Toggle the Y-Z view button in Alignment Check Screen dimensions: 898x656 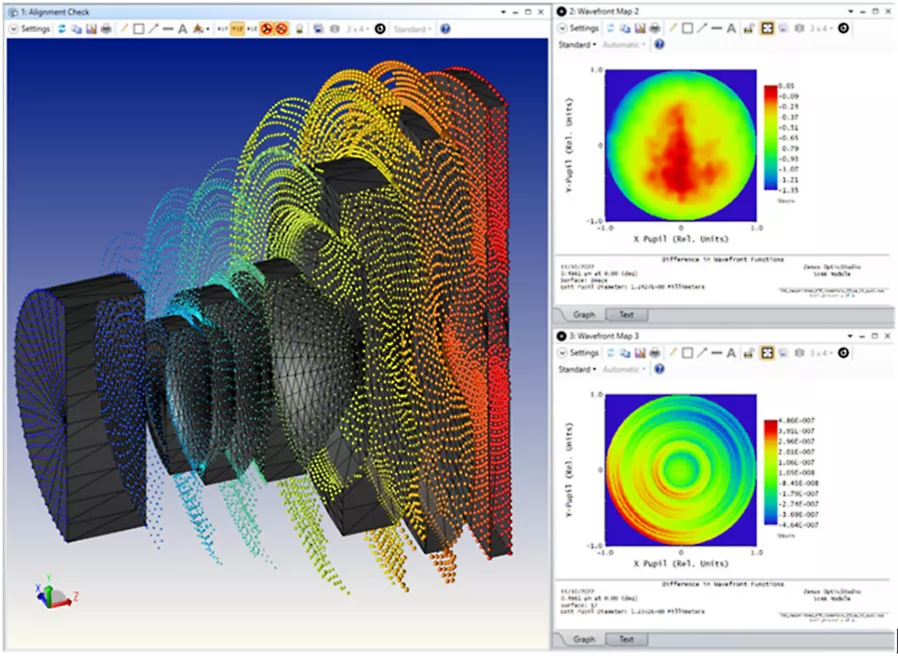pos(237,29)
